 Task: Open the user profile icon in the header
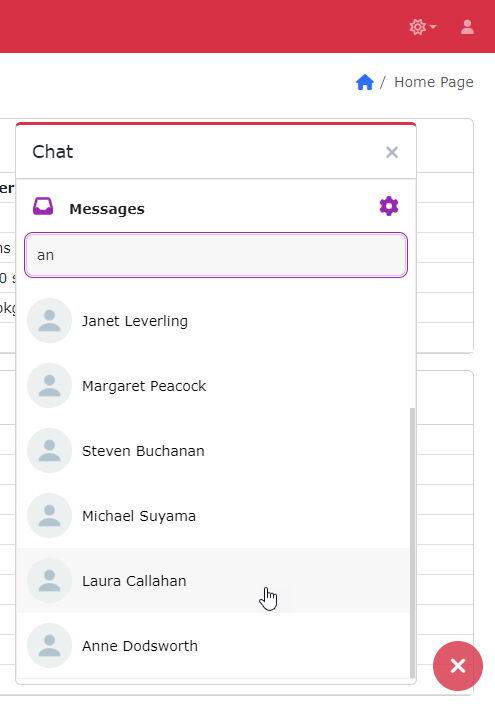467,27
